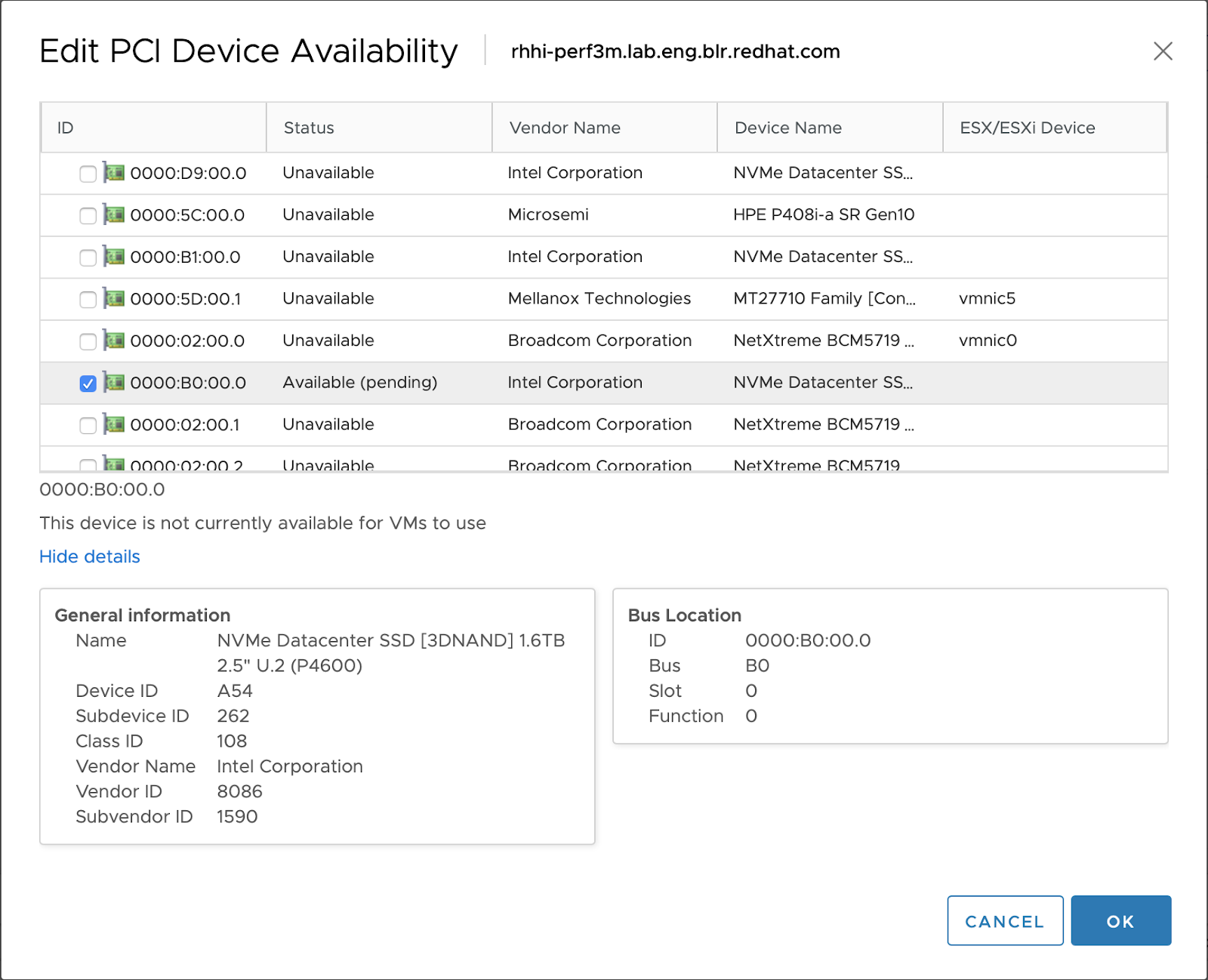Click the device icon beside 0000:02:00.0
This screenshot has width=1208, height=980.
click(x=115, y=341)
